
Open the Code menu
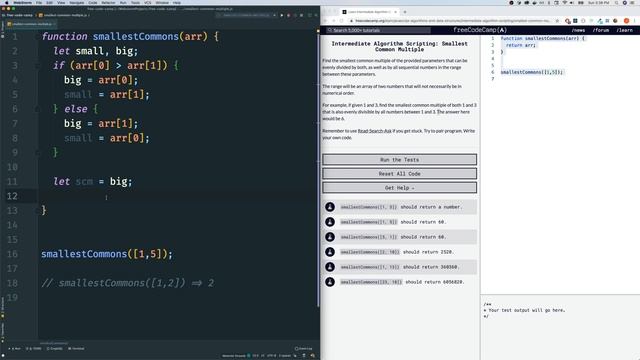[93, 2]
